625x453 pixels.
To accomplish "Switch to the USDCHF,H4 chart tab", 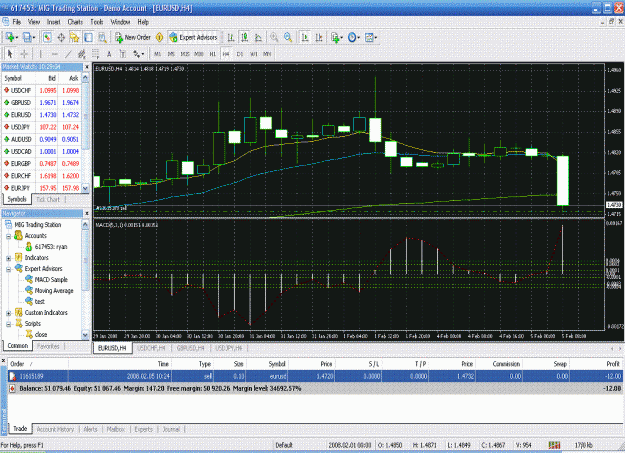I will (x=151, y=348).
